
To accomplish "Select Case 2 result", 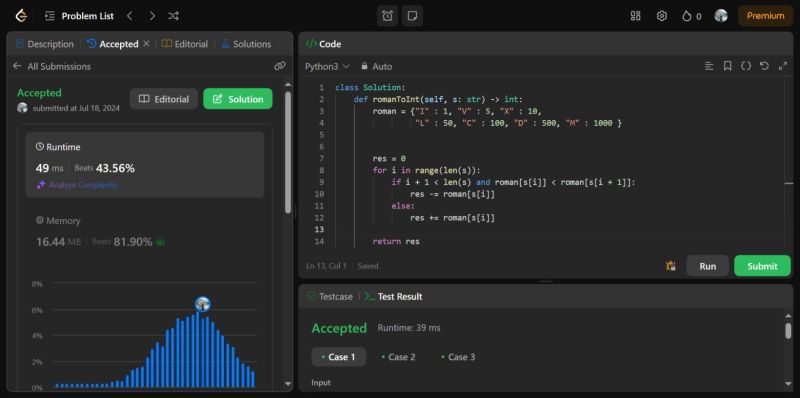I will pyautogui.click(x=398, y=357).
